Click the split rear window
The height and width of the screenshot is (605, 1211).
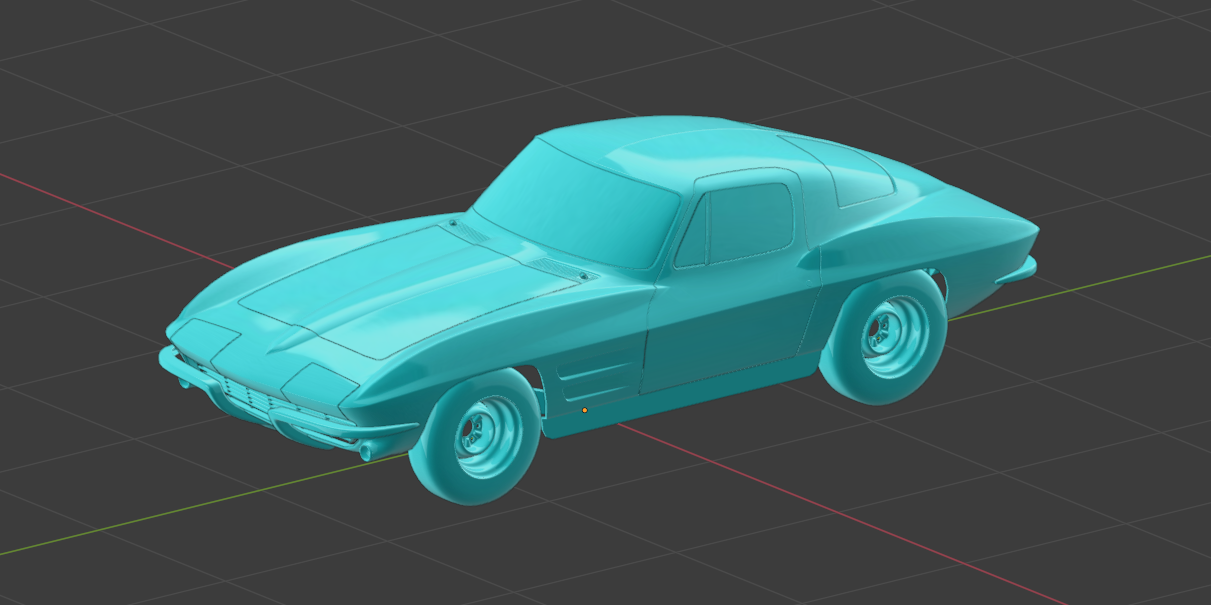[x=838, y=170]
